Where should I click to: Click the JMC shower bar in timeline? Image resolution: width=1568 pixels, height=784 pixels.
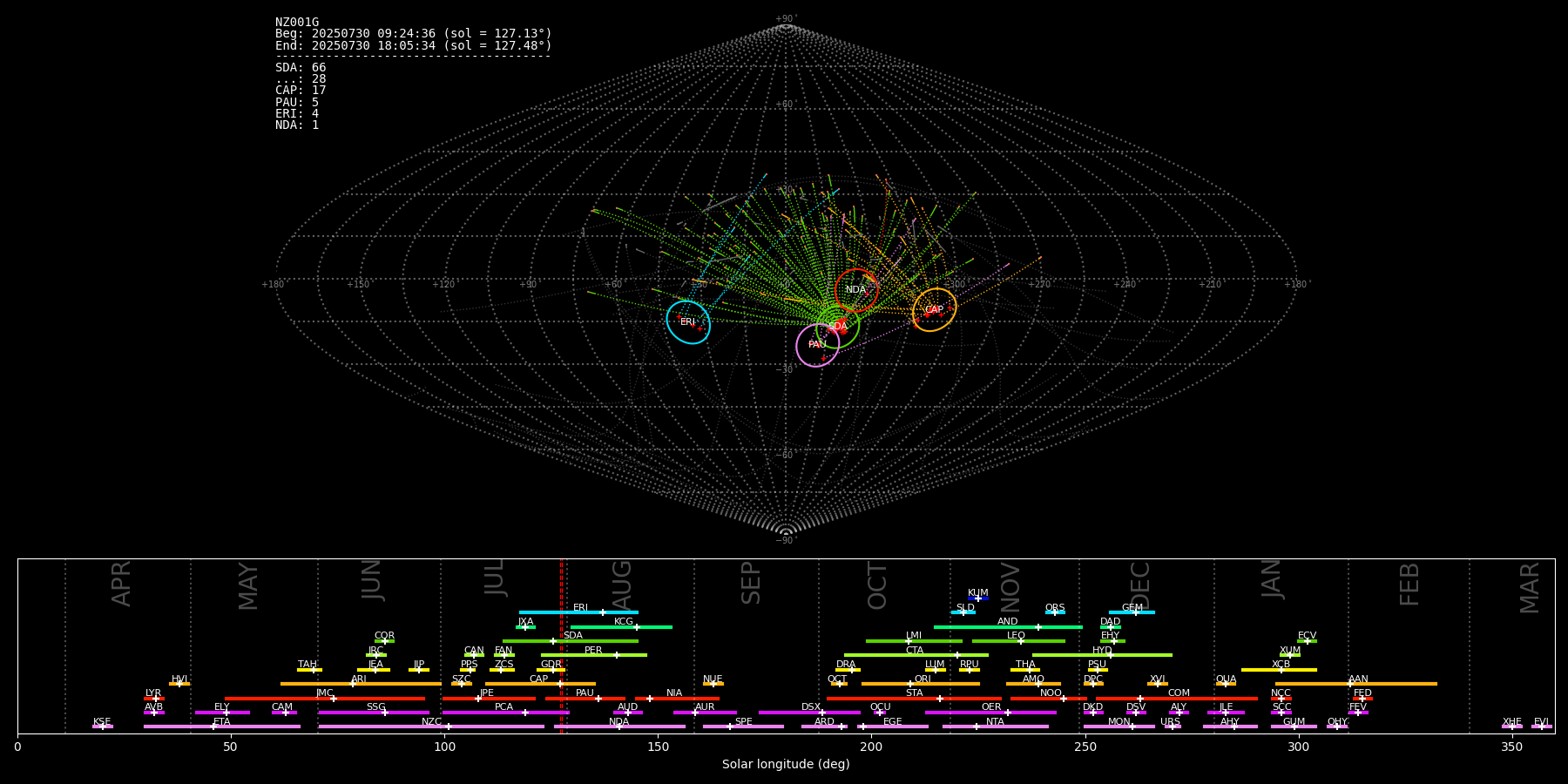click(325, 699)
